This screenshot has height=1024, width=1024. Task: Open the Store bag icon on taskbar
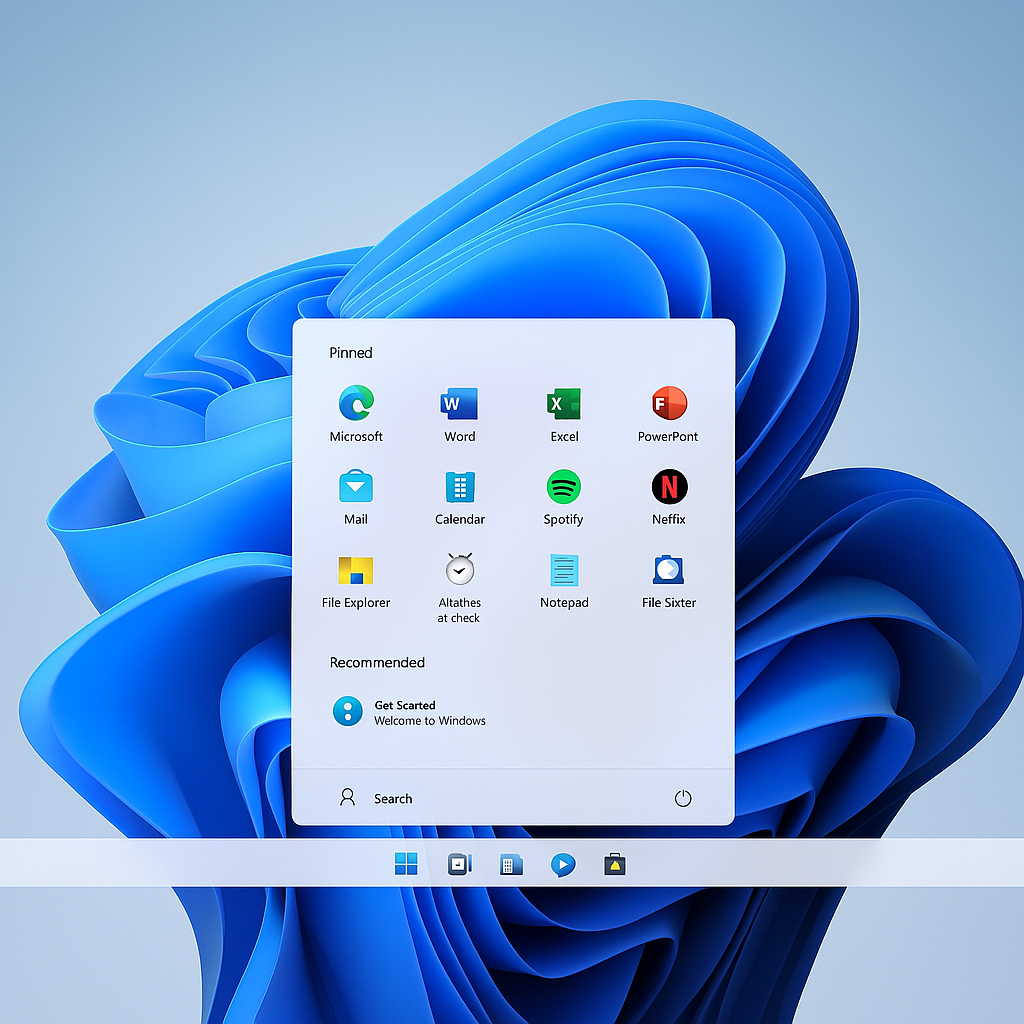[x=615, y=864]
